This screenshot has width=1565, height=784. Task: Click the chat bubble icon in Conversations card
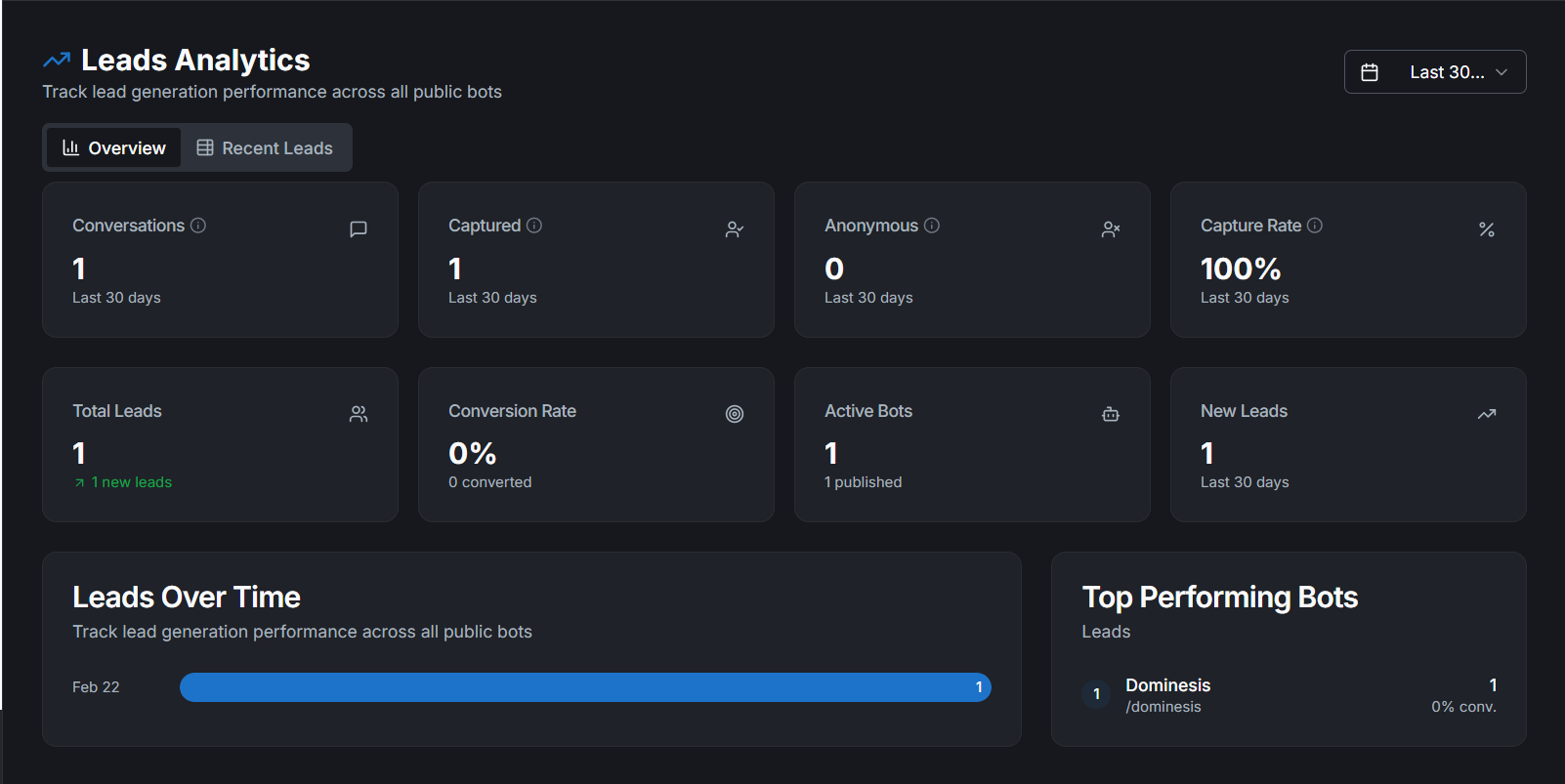(x=359, y=229)
